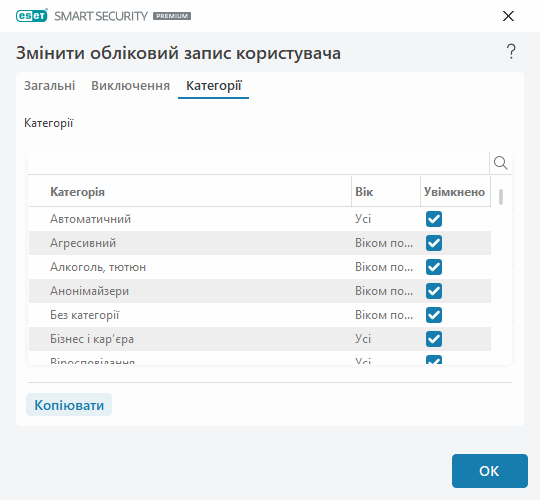Select the Категорії tab
This screenshot has height=500, width=540.
[214, 86]
